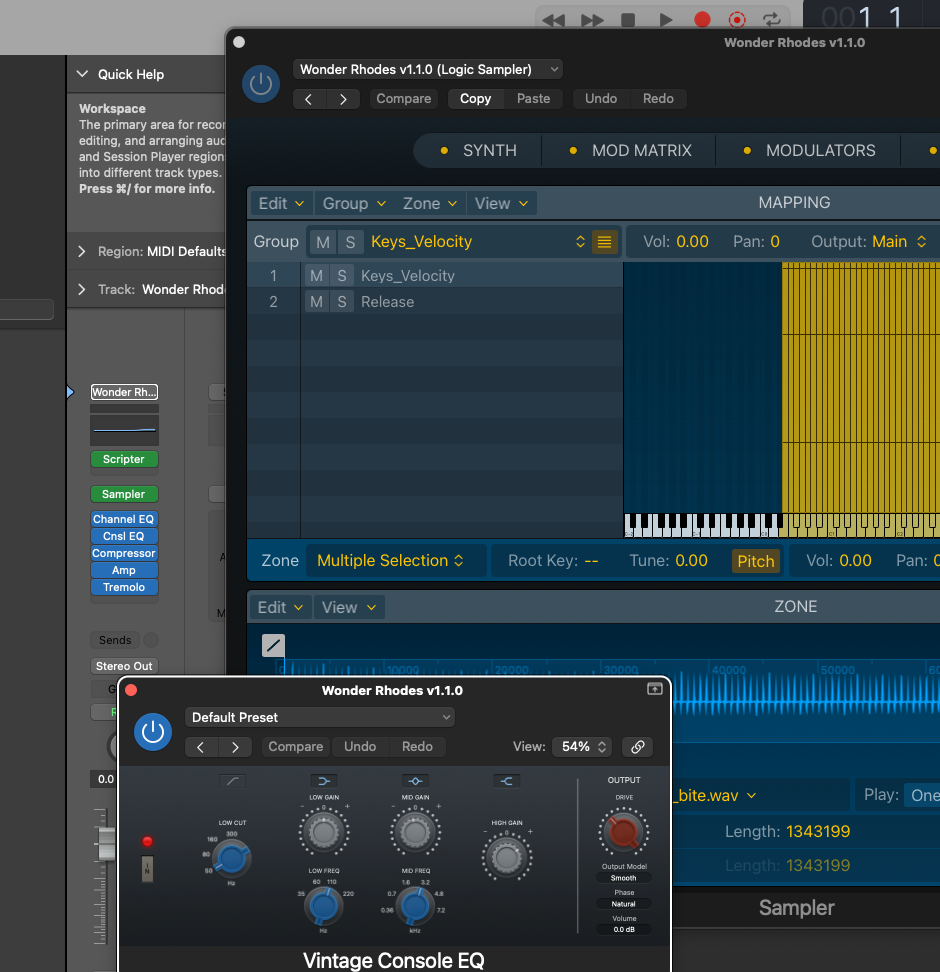Click the Sampler Paste button
This screenshot has width=940, height=972.
[x=533, y=99]
